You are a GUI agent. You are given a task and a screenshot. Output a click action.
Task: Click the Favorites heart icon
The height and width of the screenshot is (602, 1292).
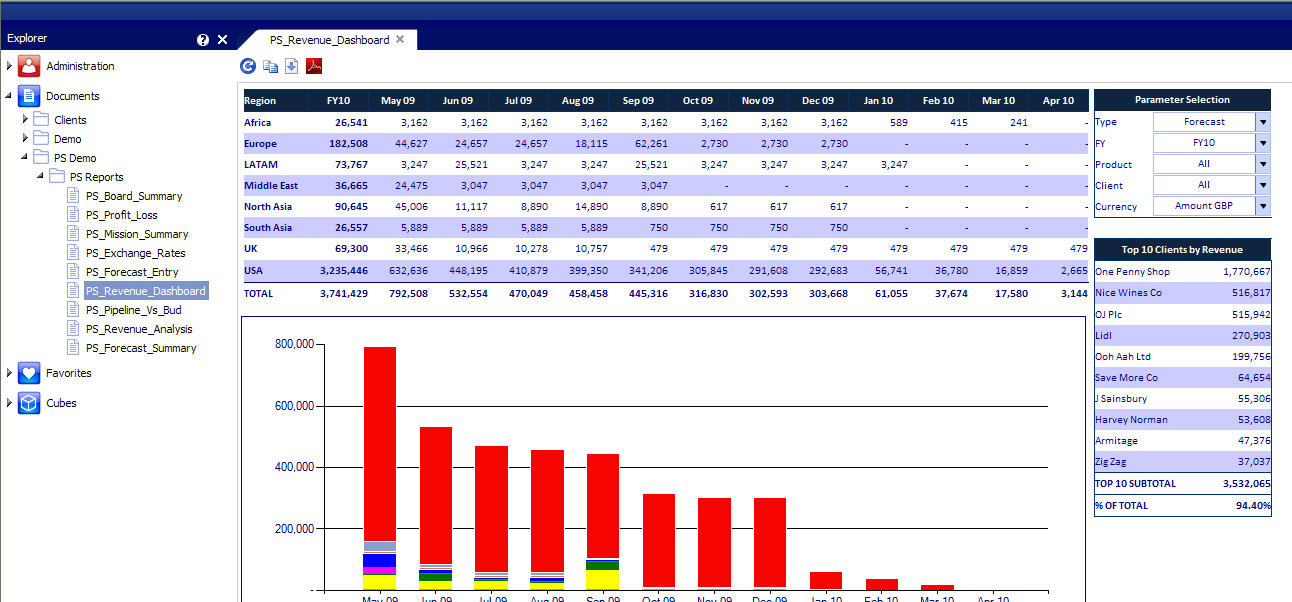coord(29,373)
